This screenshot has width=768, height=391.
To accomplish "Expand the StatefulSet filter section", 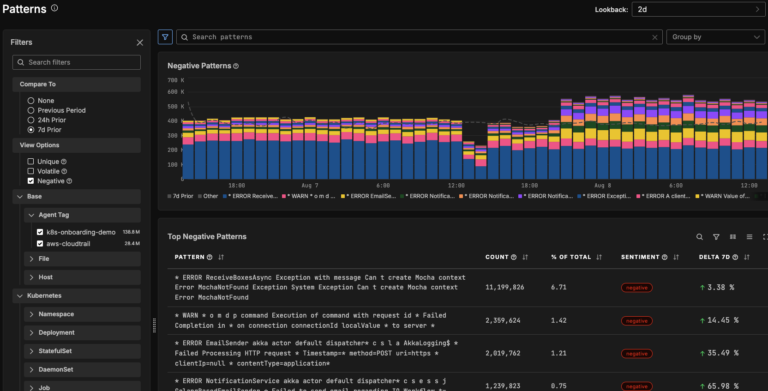I will pos(82,351).
